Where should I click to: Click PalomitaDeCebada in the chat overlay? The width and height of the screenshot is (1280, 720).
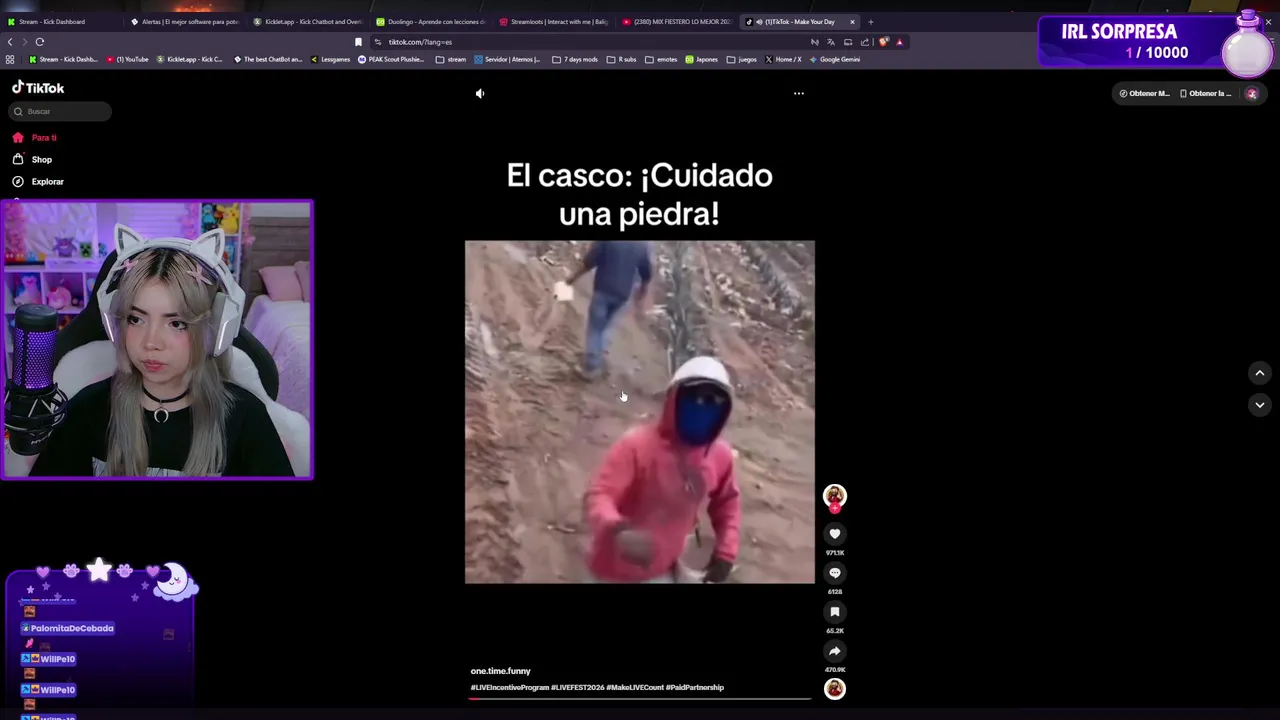coord(72,628)
